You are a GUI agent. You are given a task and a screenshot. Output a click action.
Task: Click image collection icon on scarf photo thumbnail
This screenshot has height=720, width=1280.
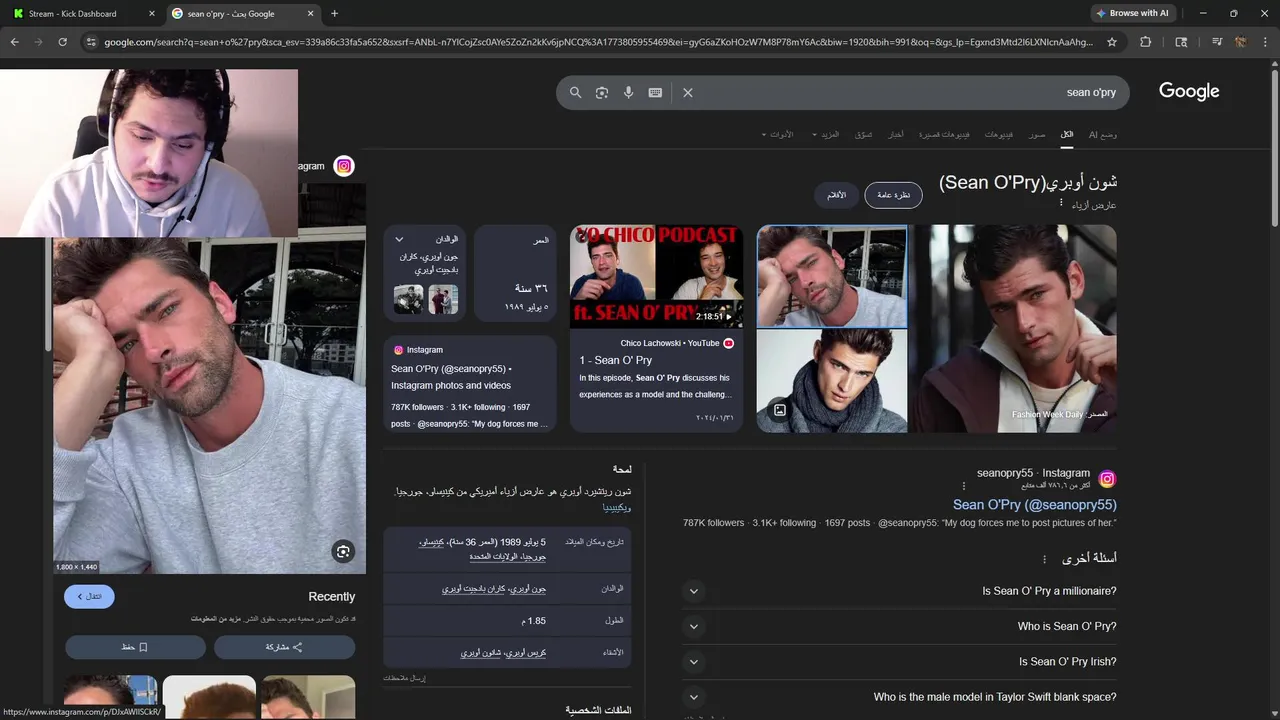click(x=780, y=410)
